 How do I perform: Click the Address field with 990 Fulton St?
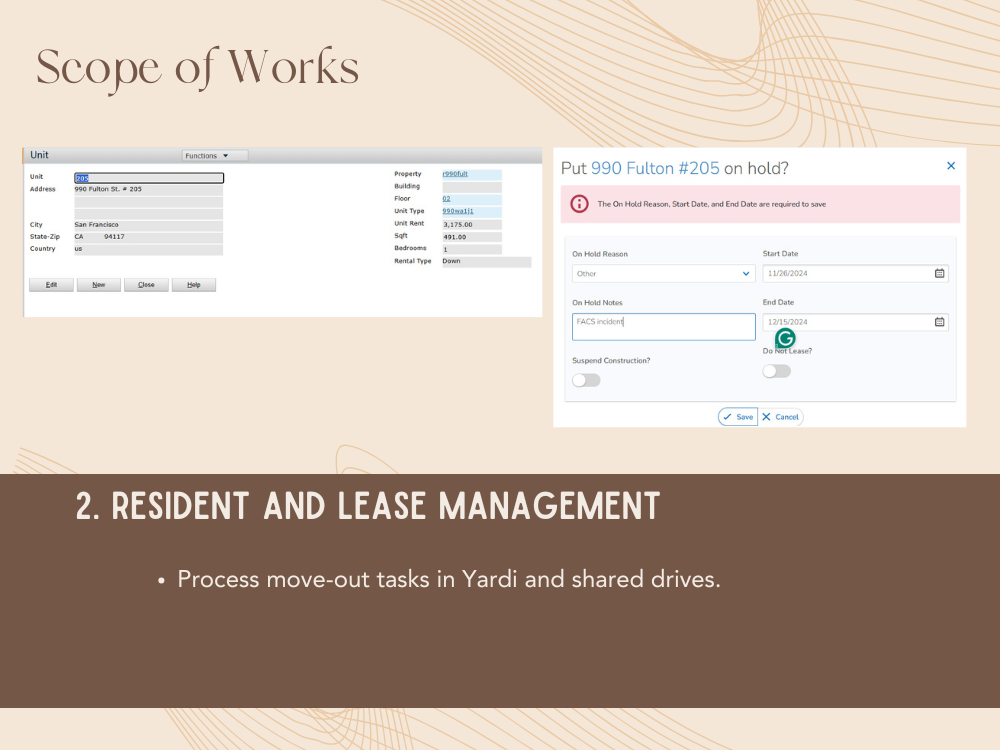149,189
